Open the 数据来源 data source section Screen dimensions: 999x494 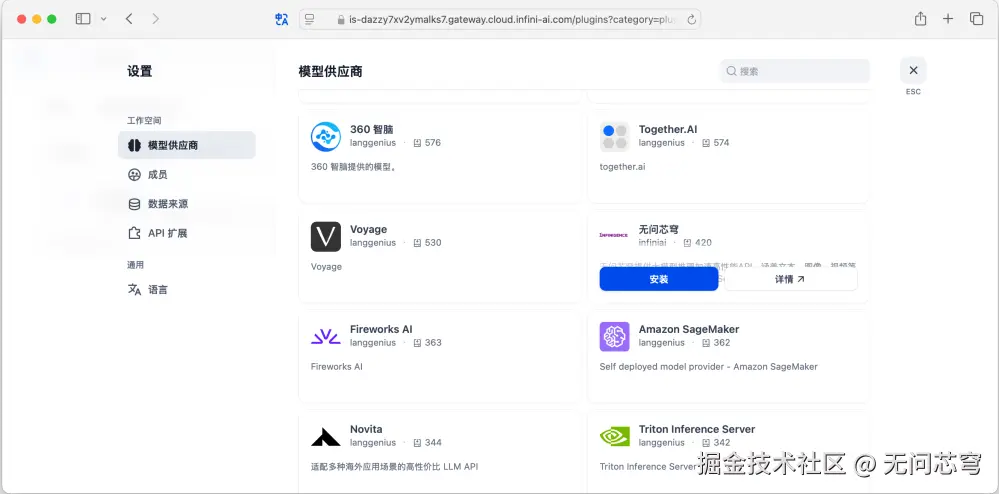(x=187, y=204)
